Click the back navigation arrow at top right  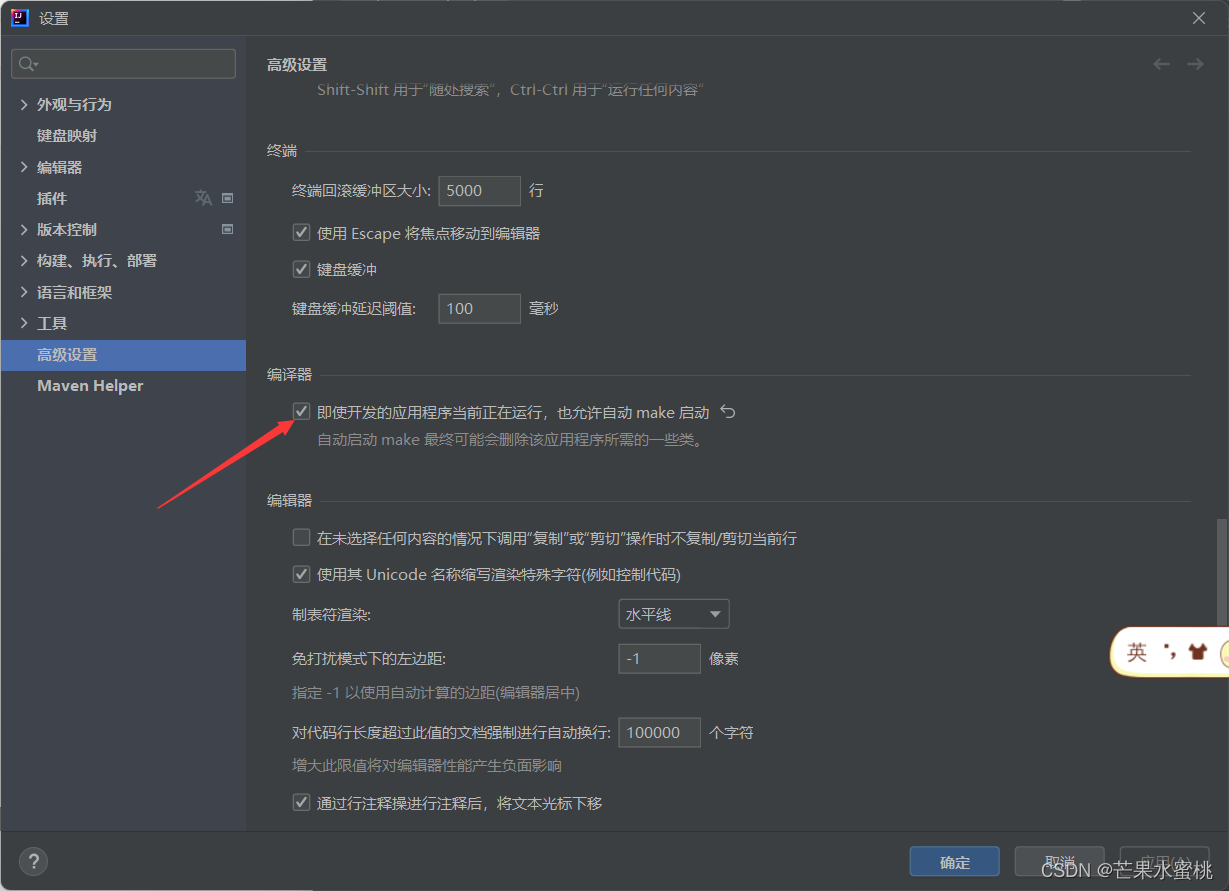(x=1160, y=63)
